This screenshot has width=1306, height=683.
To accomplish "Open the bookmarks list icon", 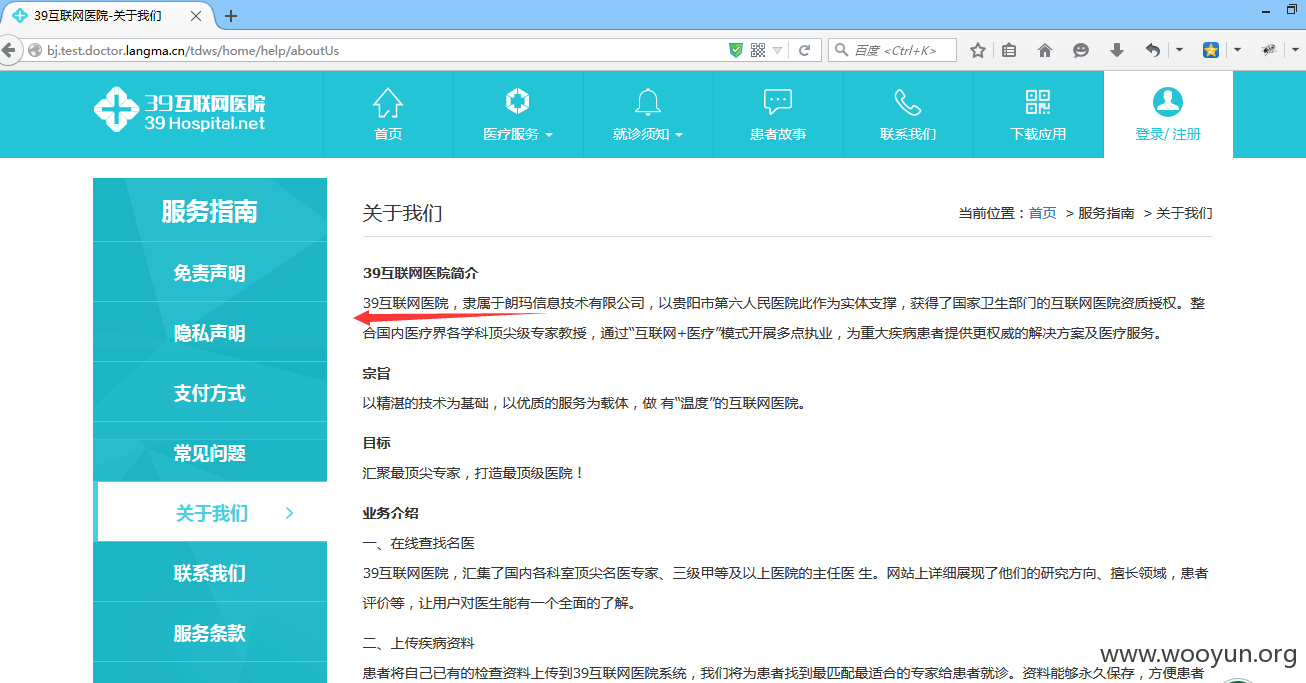I will [x=1009, y=50].
